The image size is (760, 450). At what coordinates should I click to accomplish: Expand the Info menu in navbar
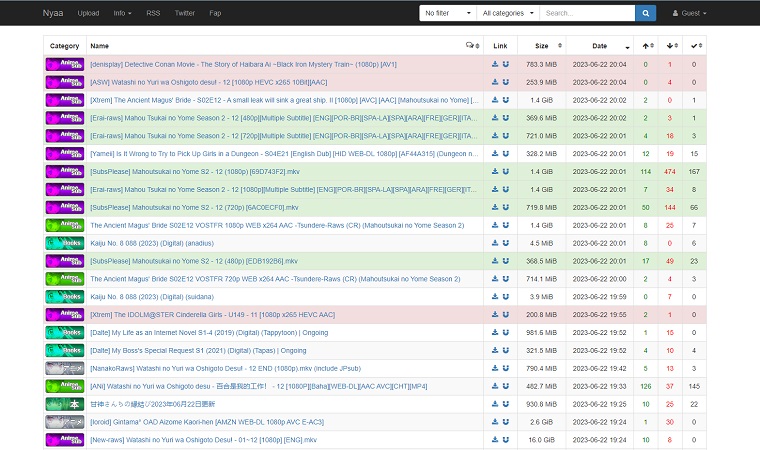tap(123, 13)
